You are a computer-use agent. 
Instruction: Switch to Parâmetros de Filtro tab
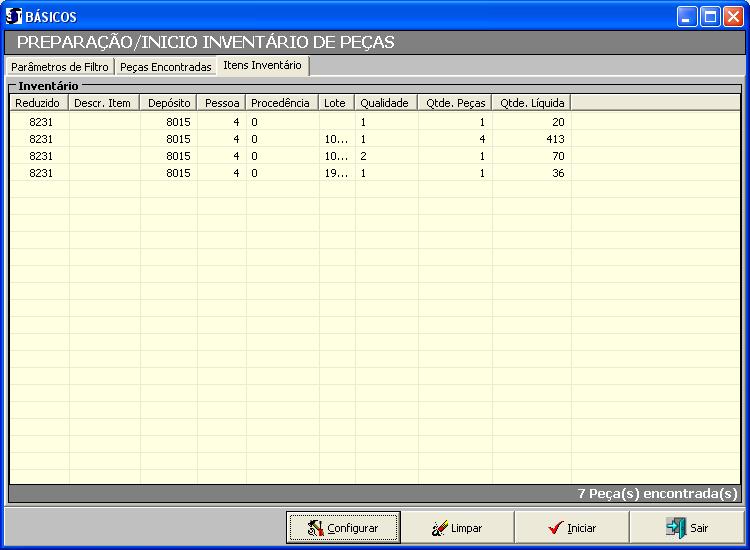tap(59, 67)
